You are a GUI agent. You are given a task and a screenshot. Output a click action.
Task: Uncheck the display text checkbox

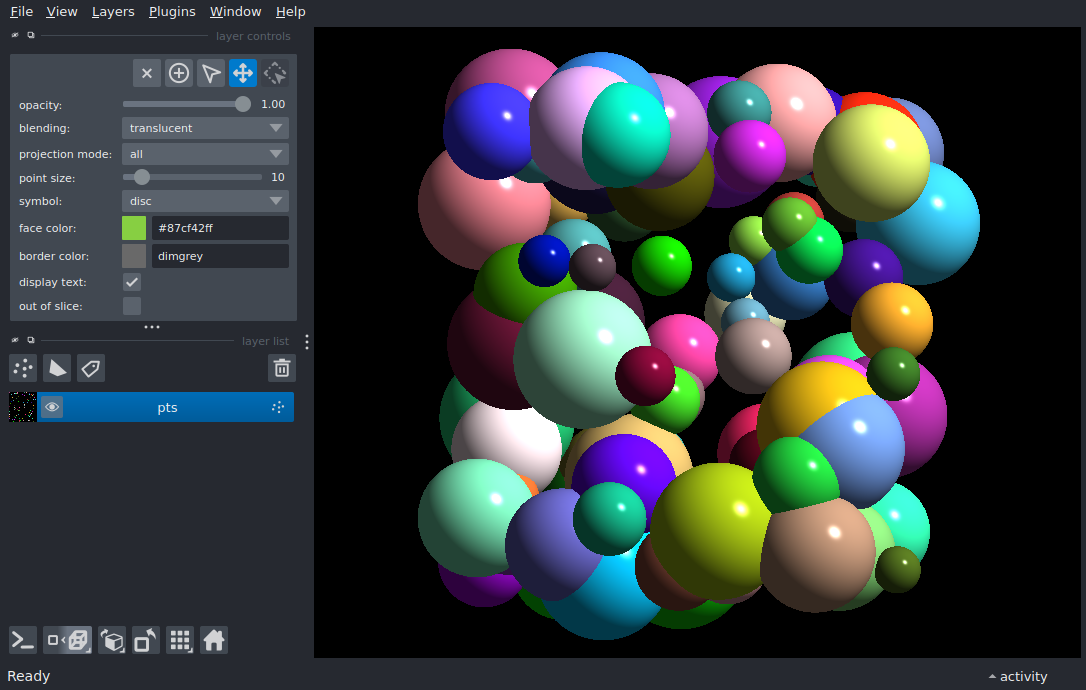[x=132, y=282]
